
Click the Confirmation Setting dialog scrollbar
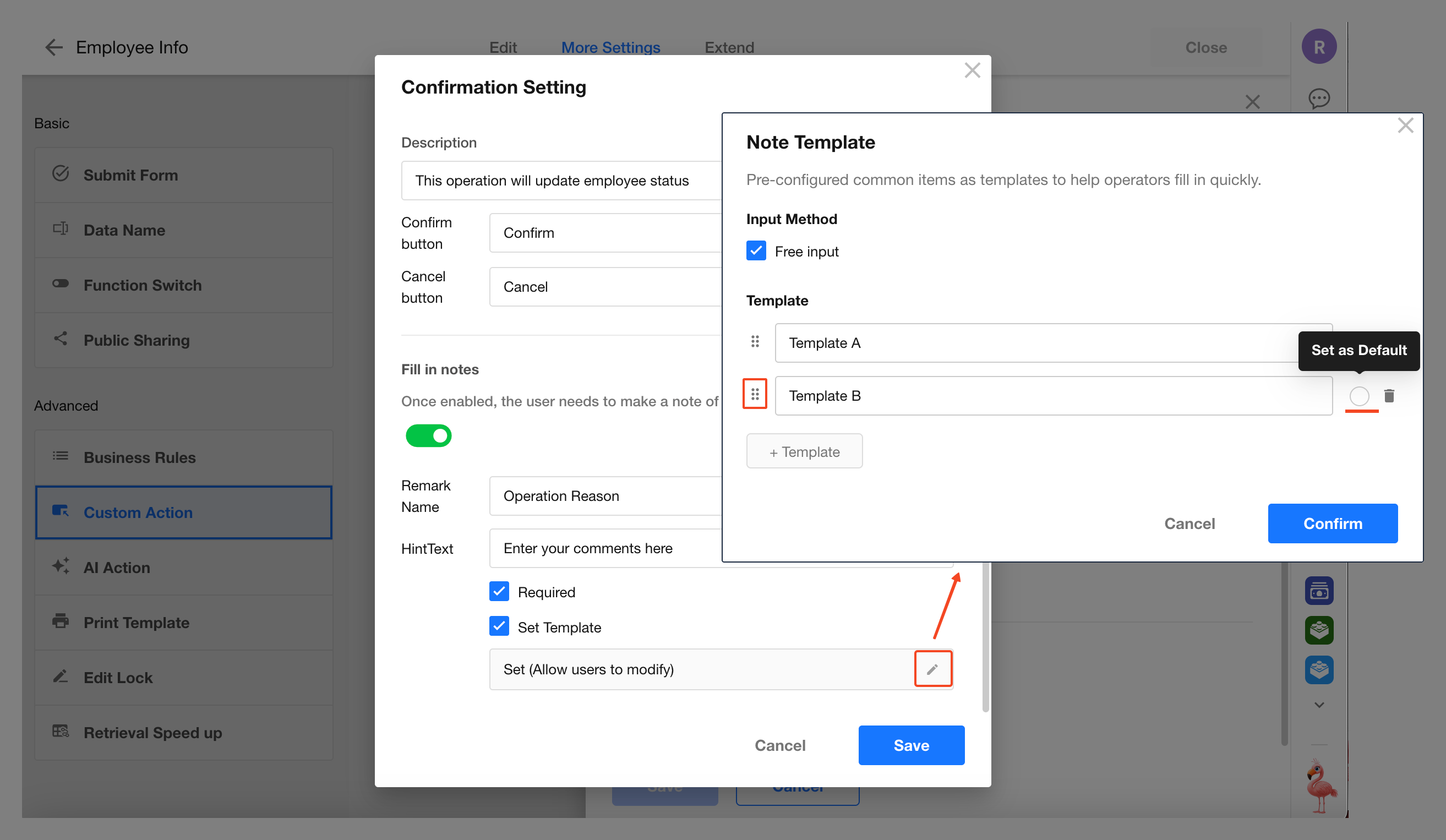(985, 637)
